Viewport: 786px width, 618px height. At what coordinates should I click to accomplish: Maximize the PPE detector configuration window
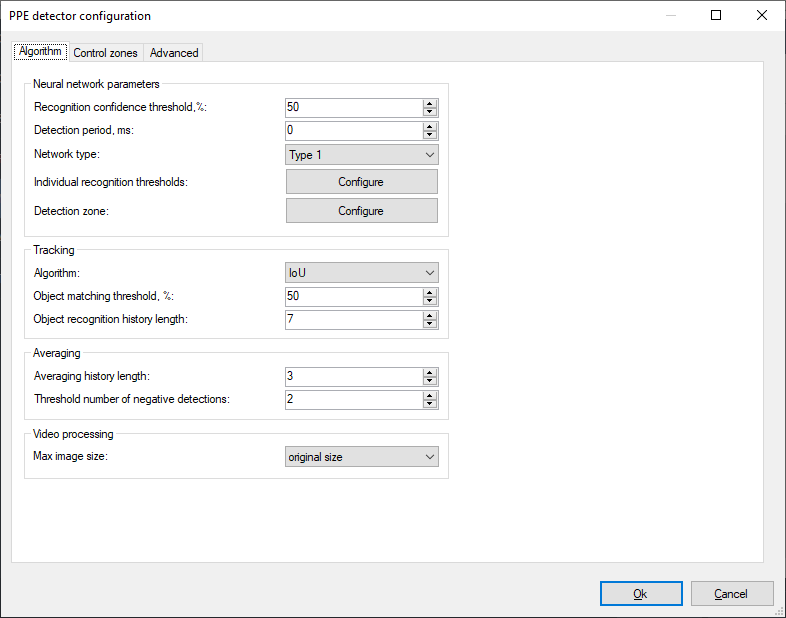click(716, 15)
